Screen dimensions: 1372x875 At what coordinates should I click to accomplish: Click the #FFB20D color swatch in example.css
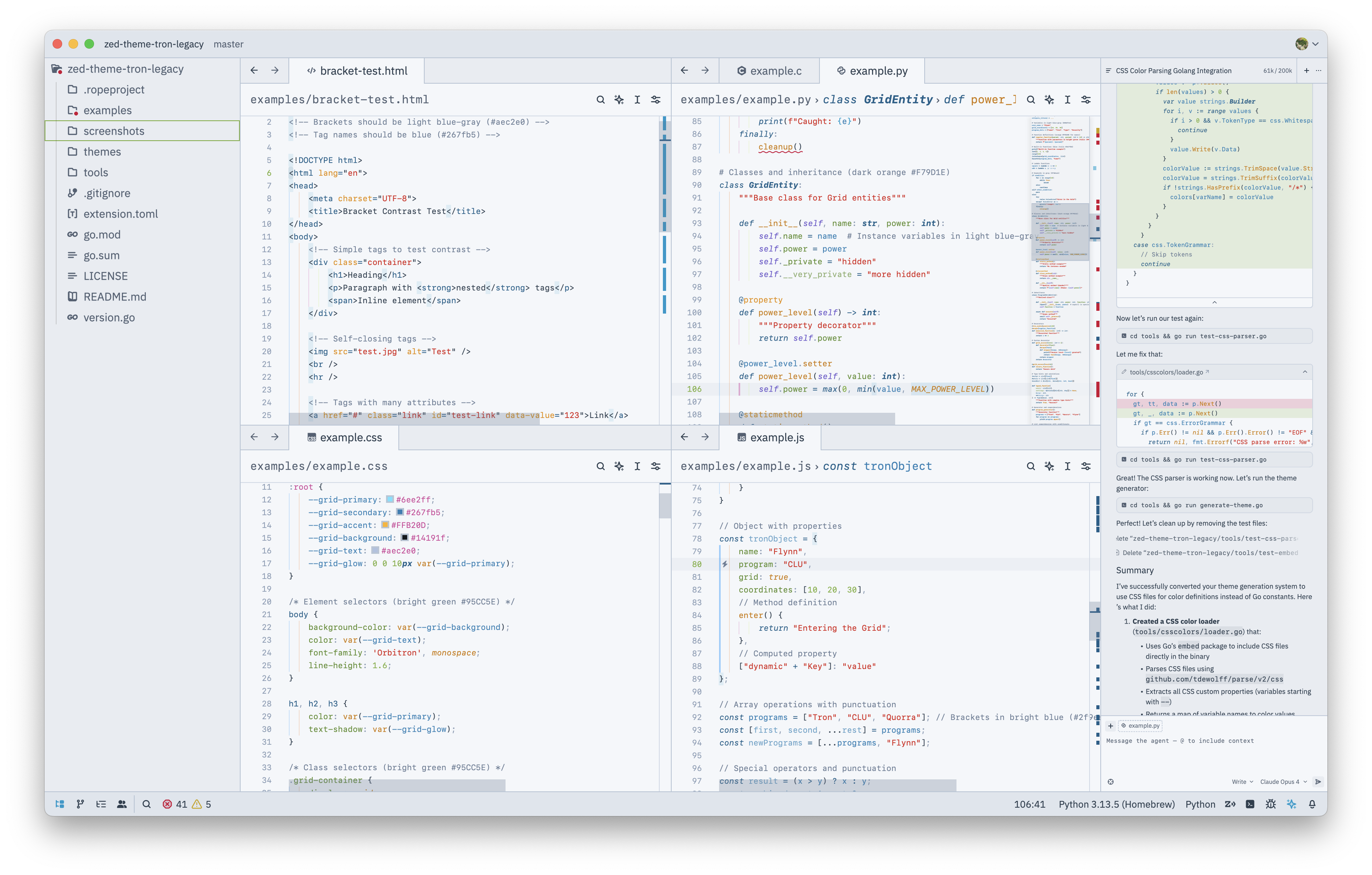click(384, 525)
